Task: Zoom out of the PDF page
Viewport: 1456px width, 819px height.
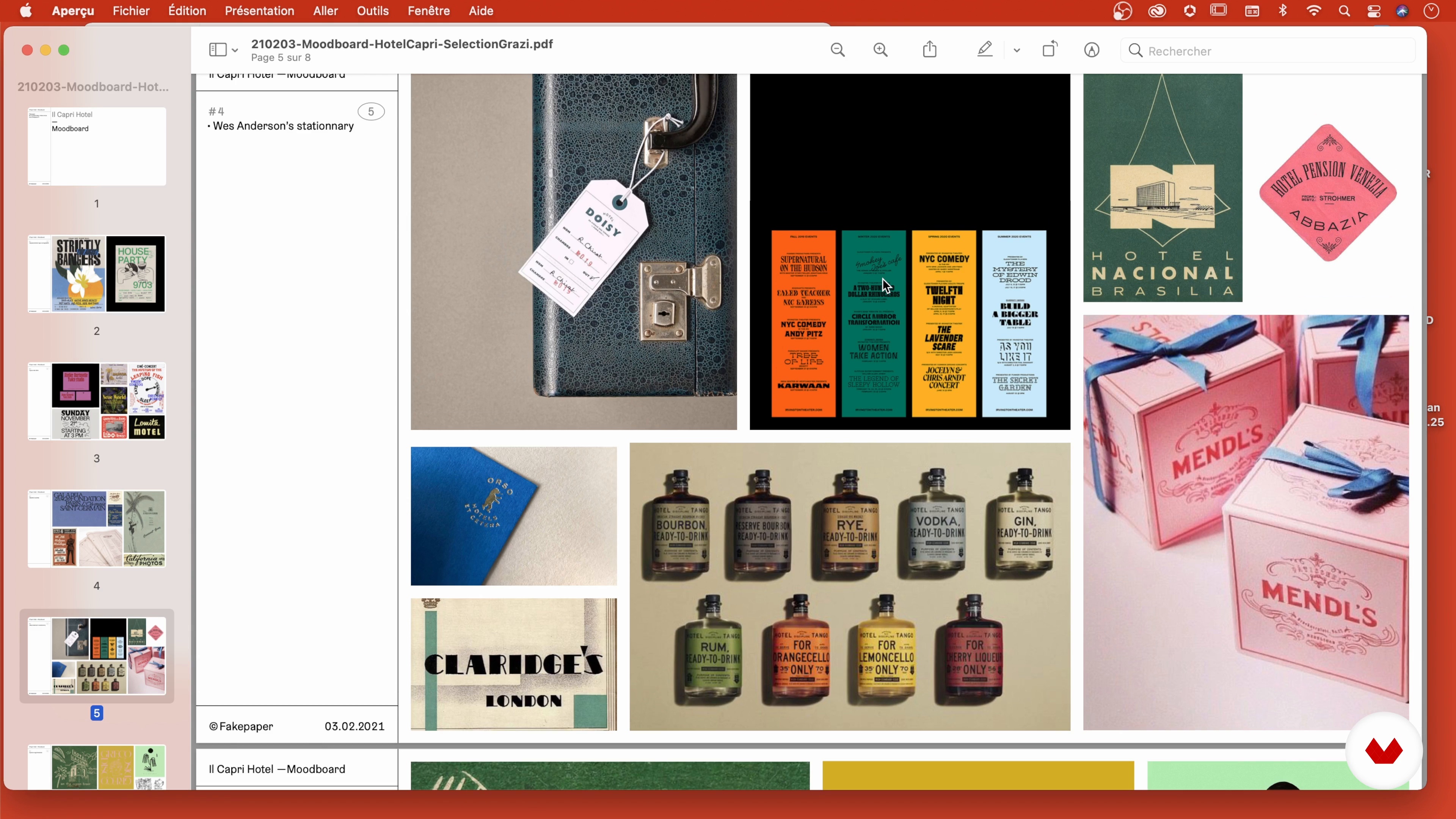Action: (x=838, y=50)
